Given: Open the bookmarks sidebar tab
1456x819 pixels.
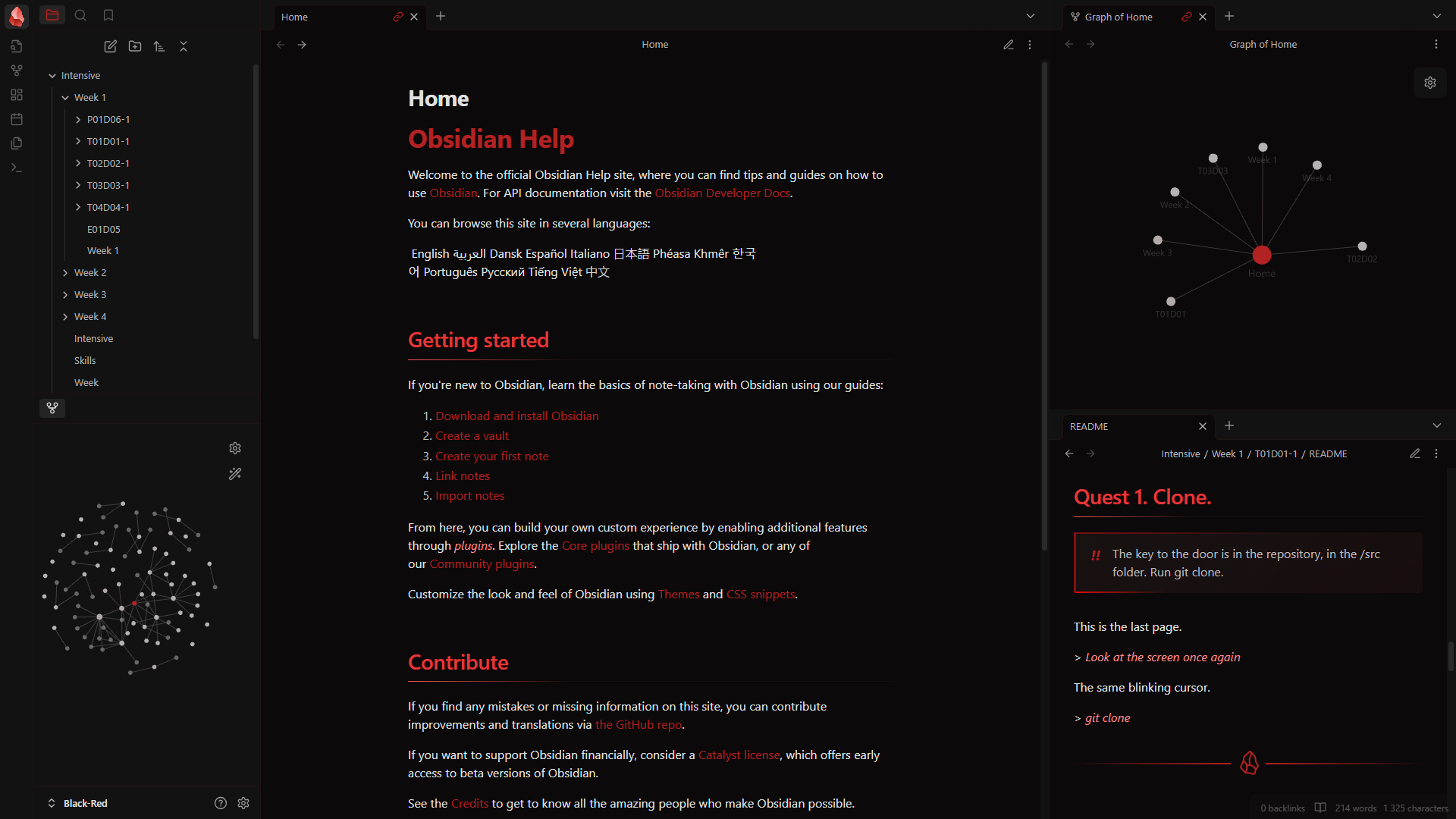Looking at the screenshot, I should (108, 15).
